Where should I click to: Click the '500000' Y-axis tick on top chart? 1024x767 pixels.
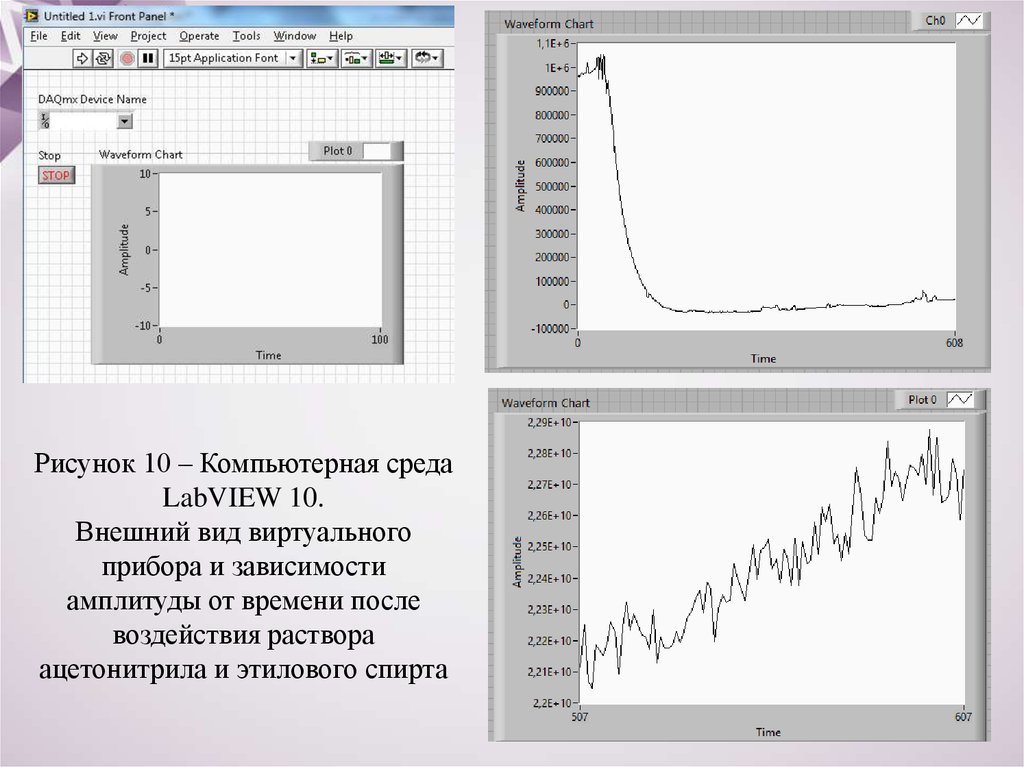[552, 186]
